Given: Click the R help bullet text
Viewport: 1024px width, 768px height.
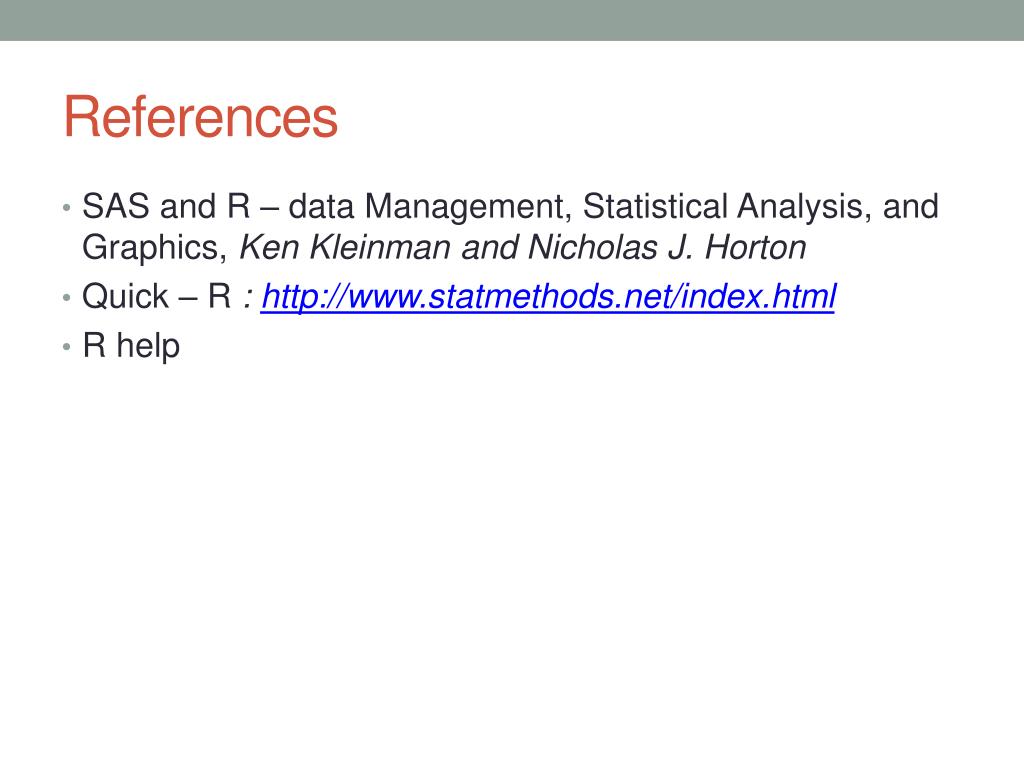Looking at the screenshot, I should click(x=131, y=345).
